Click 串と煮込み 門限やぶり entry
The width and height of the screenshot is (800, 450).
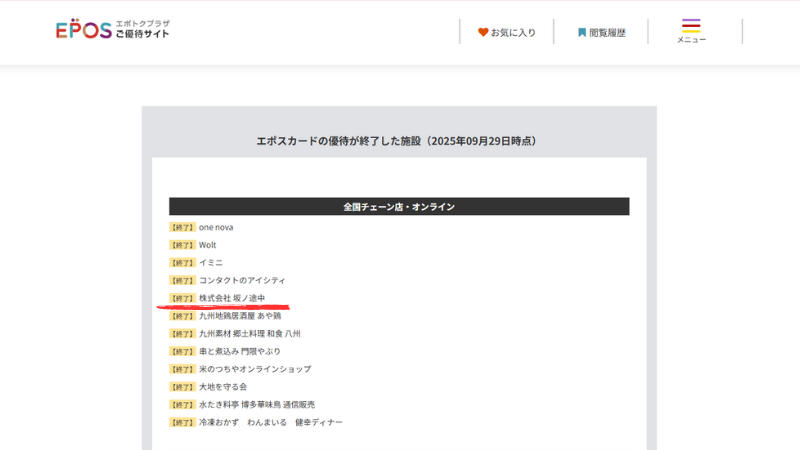tap(240, 352)
